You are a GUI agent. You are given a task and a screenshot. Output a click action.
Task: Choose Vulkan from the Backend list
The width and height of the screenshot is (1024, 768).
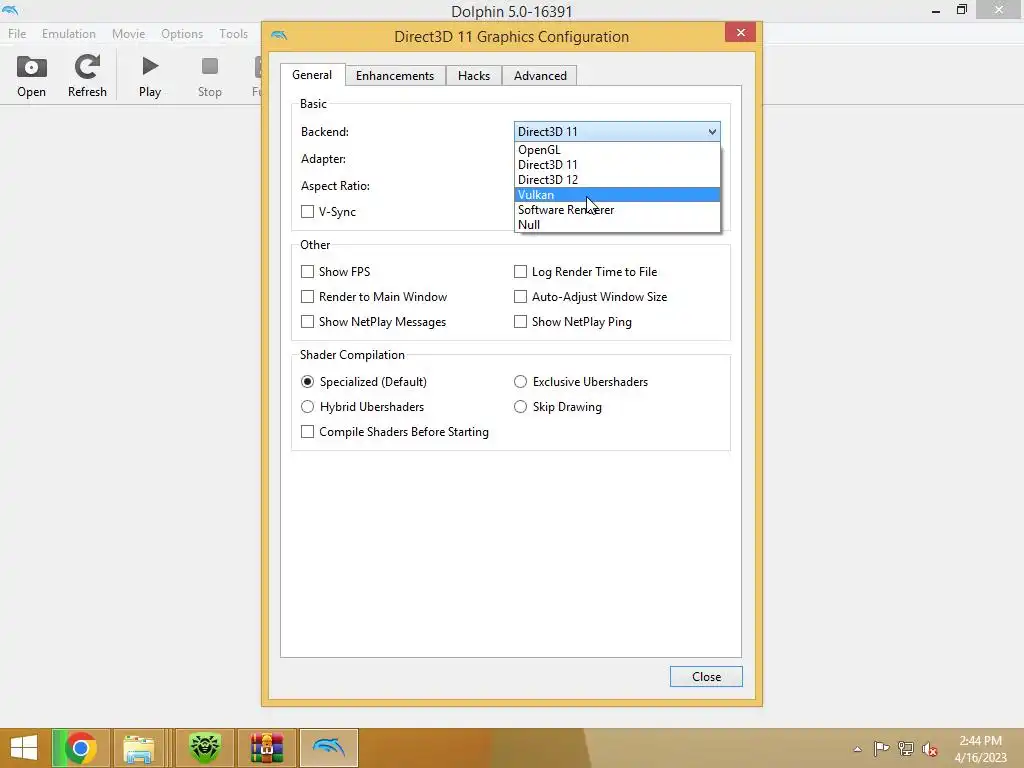point(617,195)
